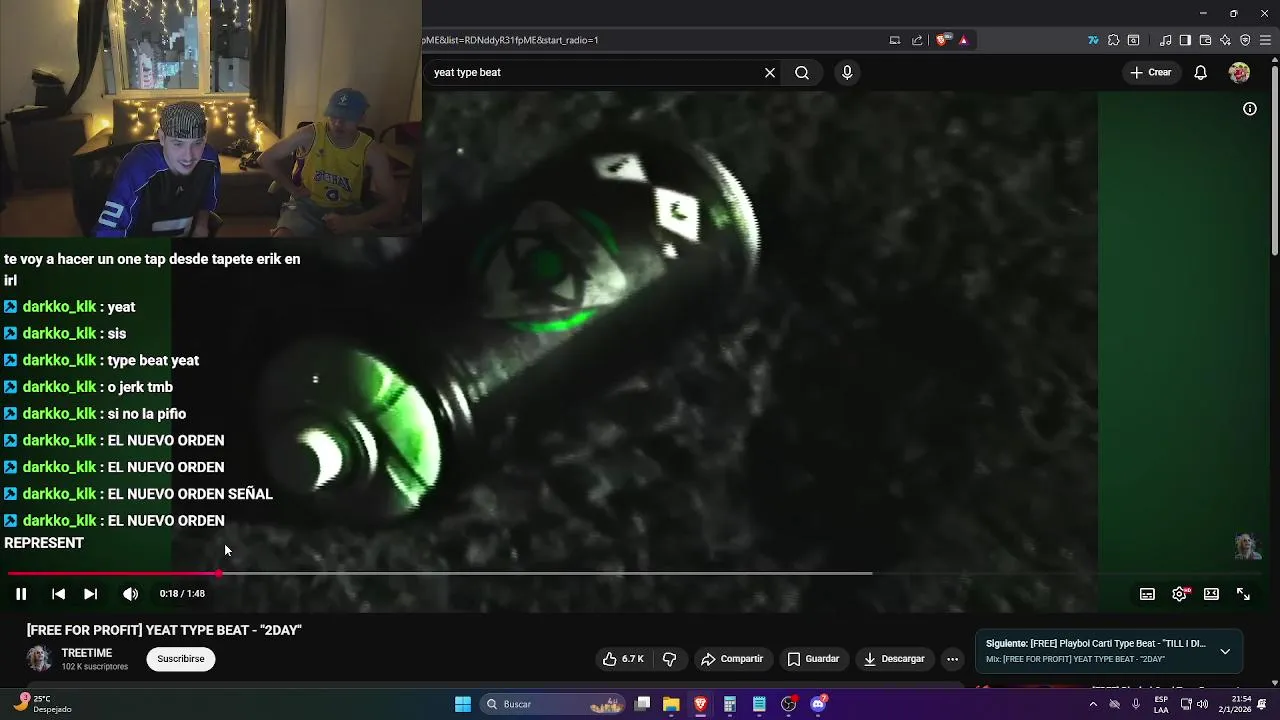Like the video with 6.7 K likes
The image size is (1280, 720).
pos(624,659)
